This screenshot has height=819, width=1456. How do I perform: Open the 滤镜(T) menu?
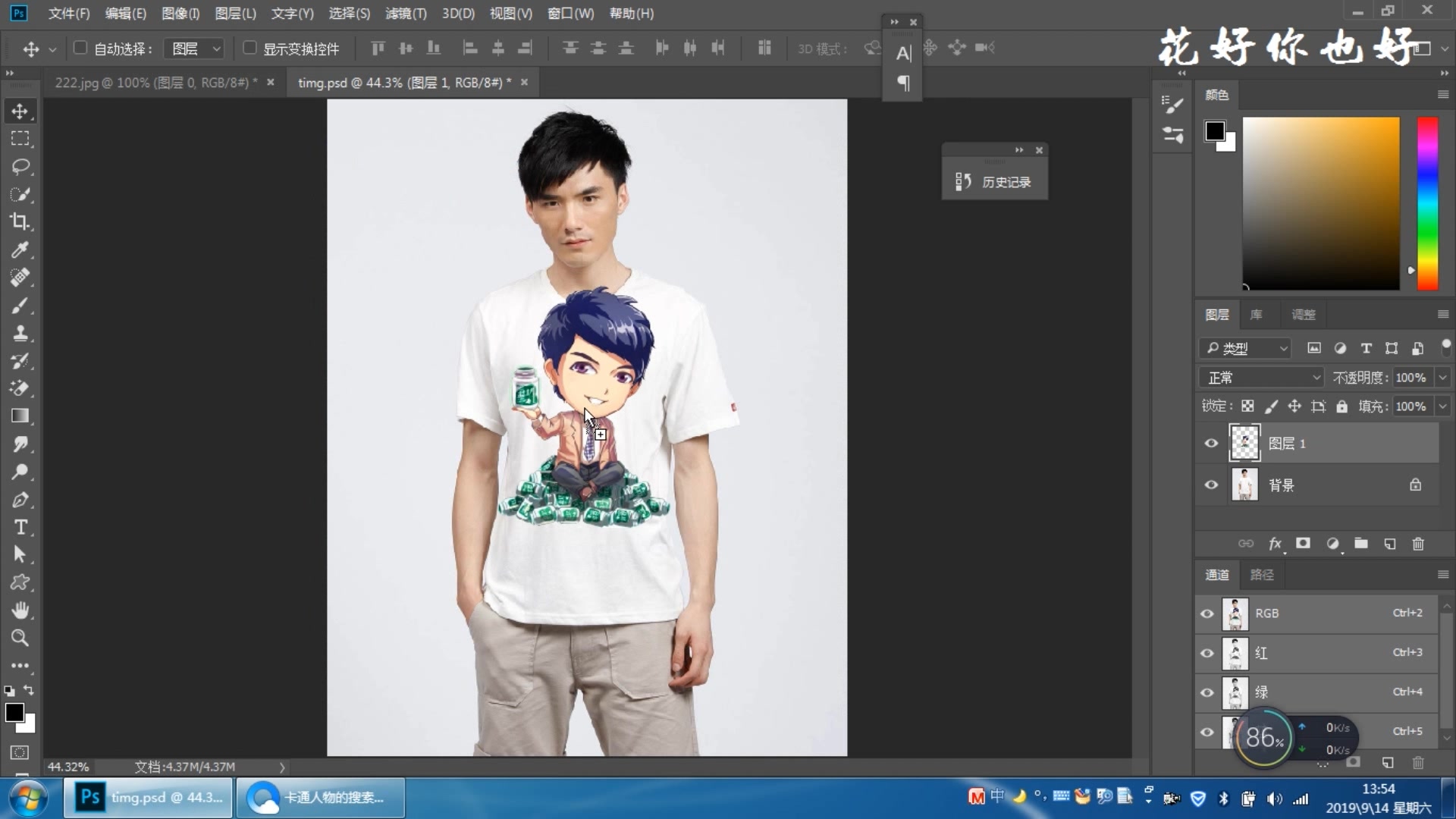pos(406,14)
